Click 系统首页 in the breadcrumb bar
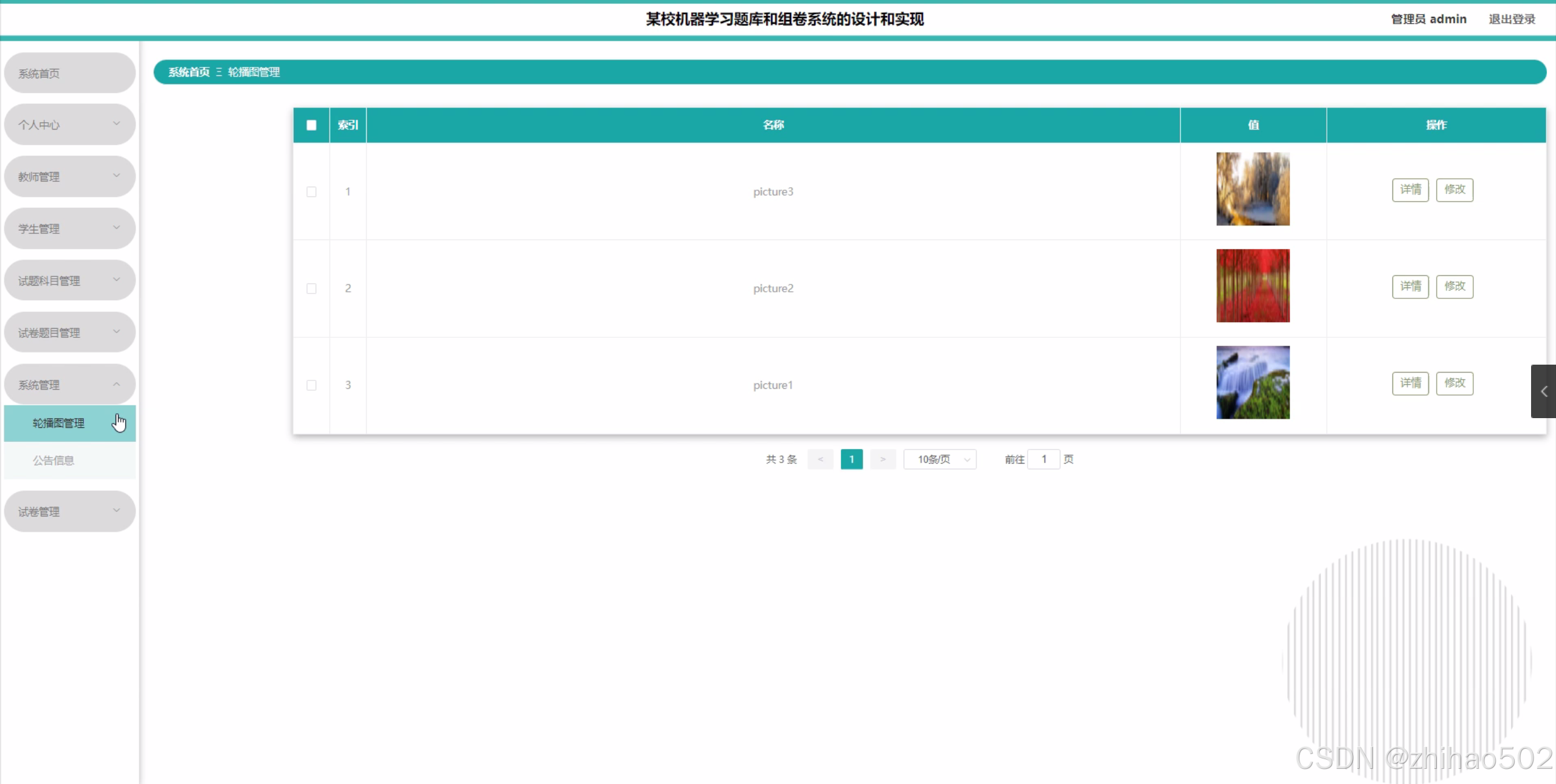This screenshot has width=1556, height=784. click(188, 72)
